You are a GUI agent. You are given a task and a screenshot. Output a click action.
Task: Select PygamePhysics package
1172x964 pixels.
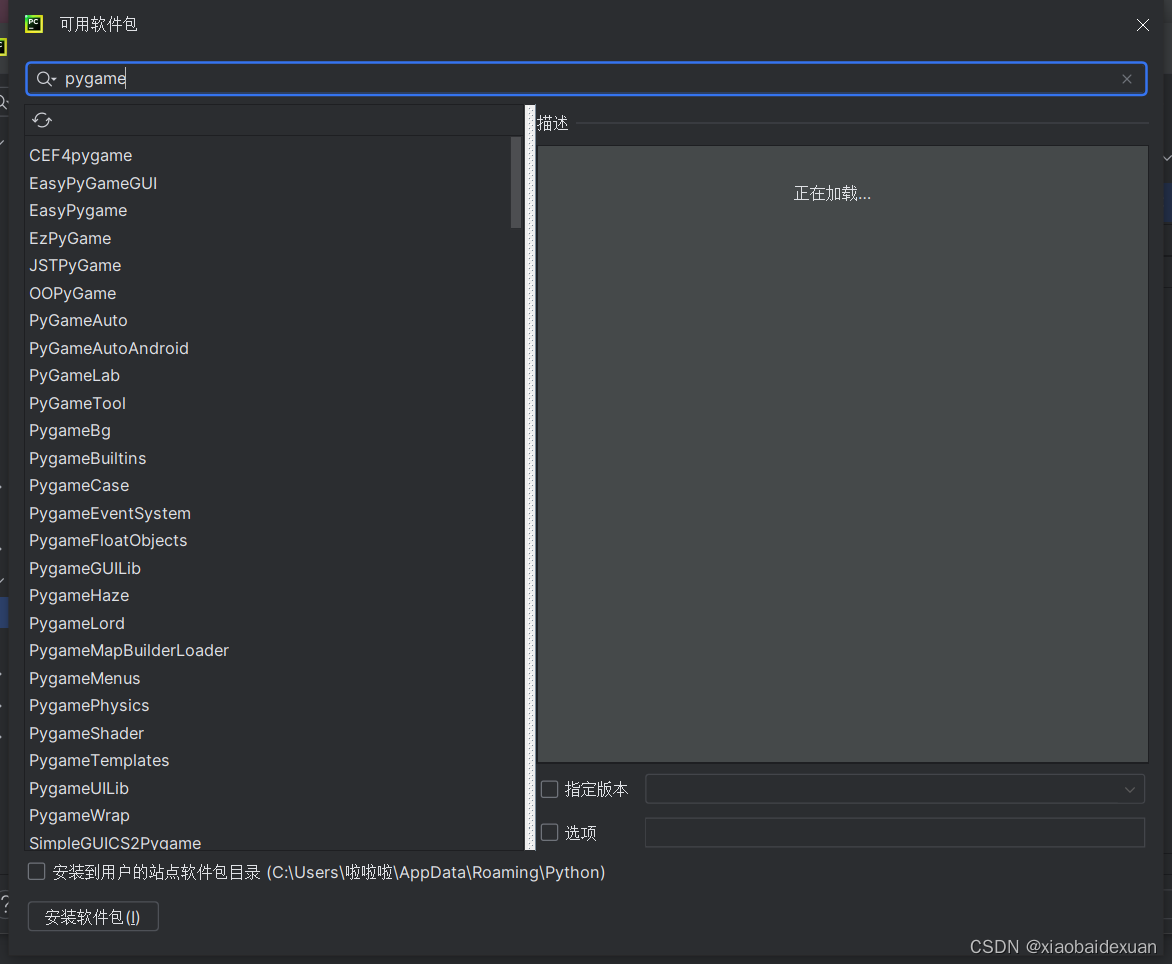pyautogui.click(x=89, y=705)
